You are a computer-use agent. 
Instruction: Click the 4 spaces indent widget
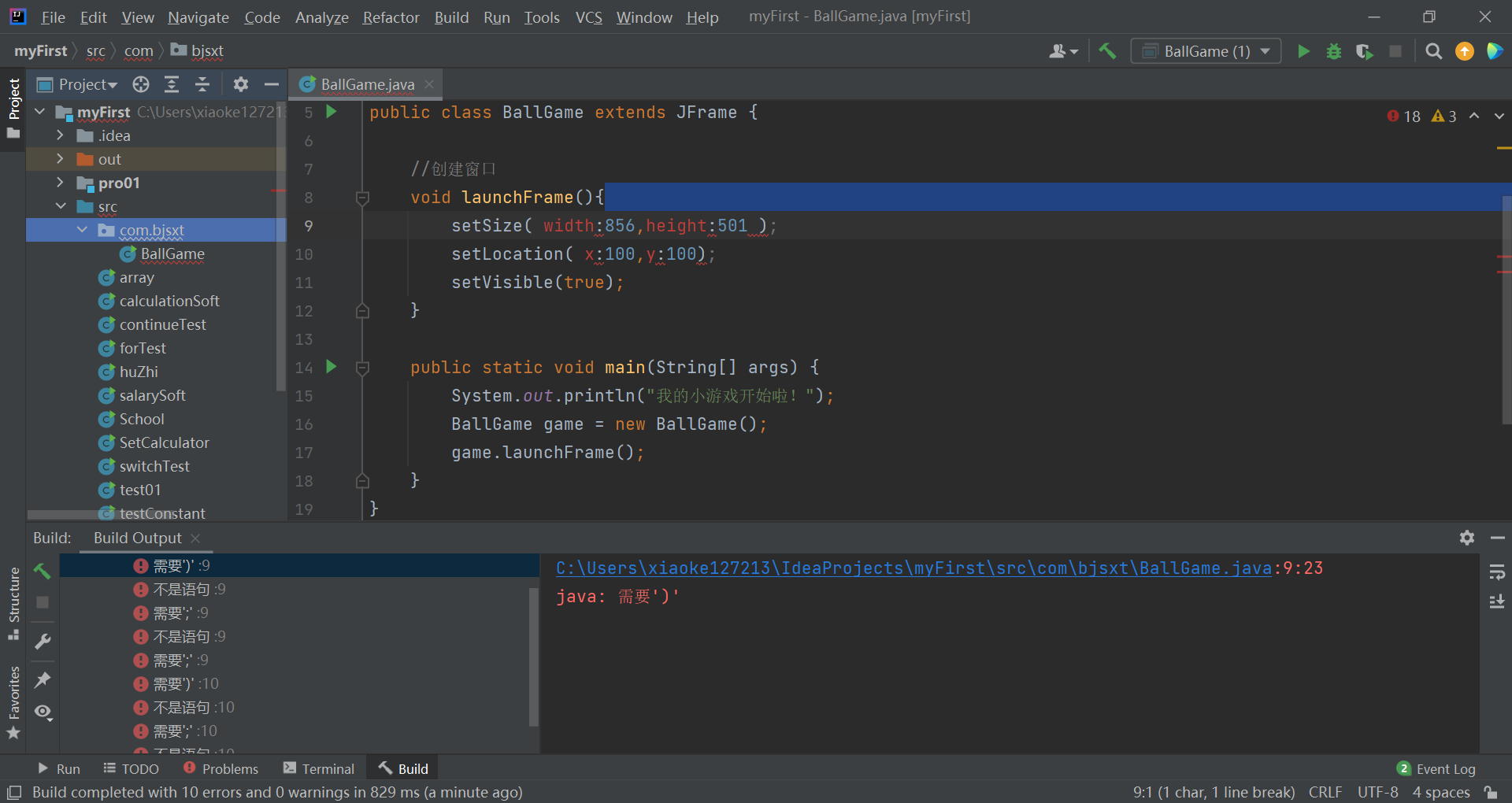(x=1441, y=792)
